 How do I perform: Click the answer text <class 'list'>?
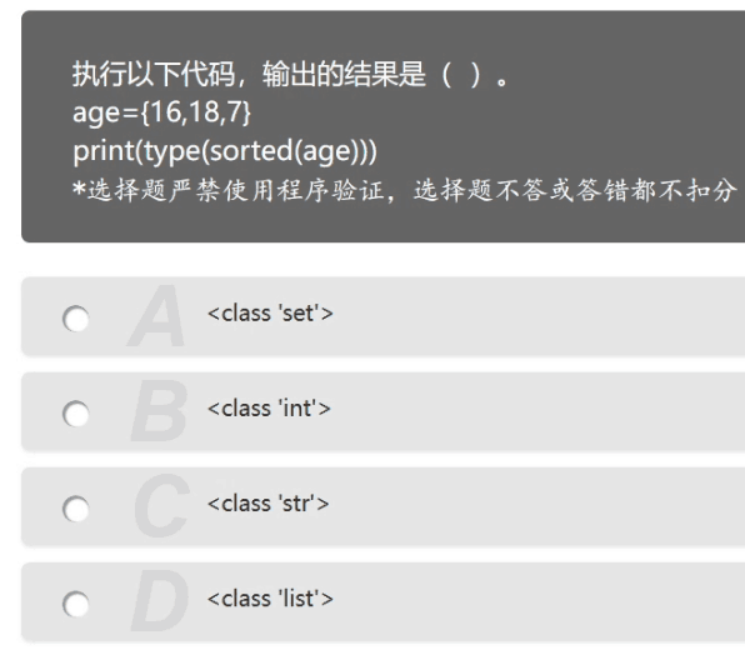(x=270, y=599)
